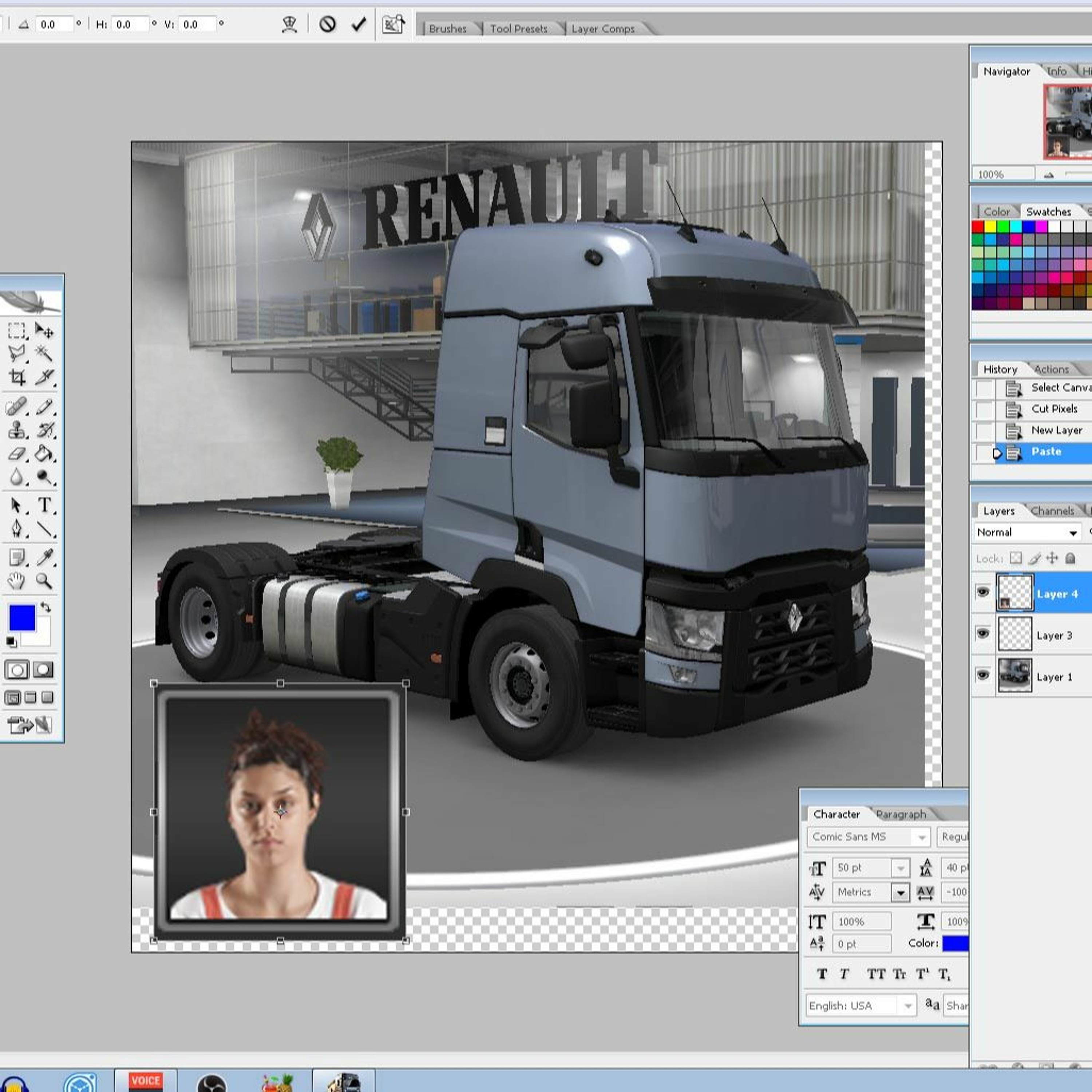
Task: Open the Brushes tab
Action: tap(448, 29)
